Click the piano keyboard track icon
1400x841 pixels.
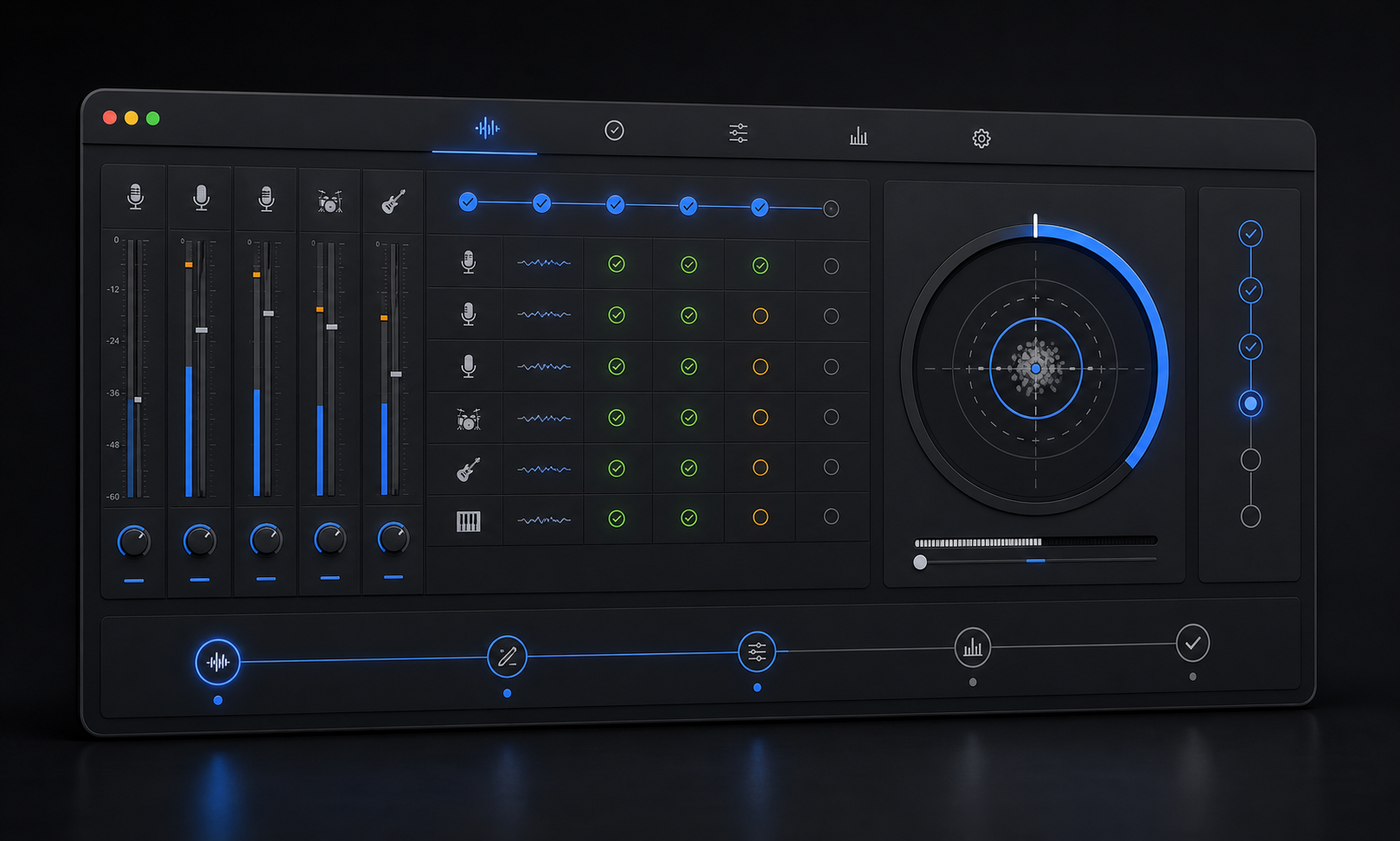468,521
